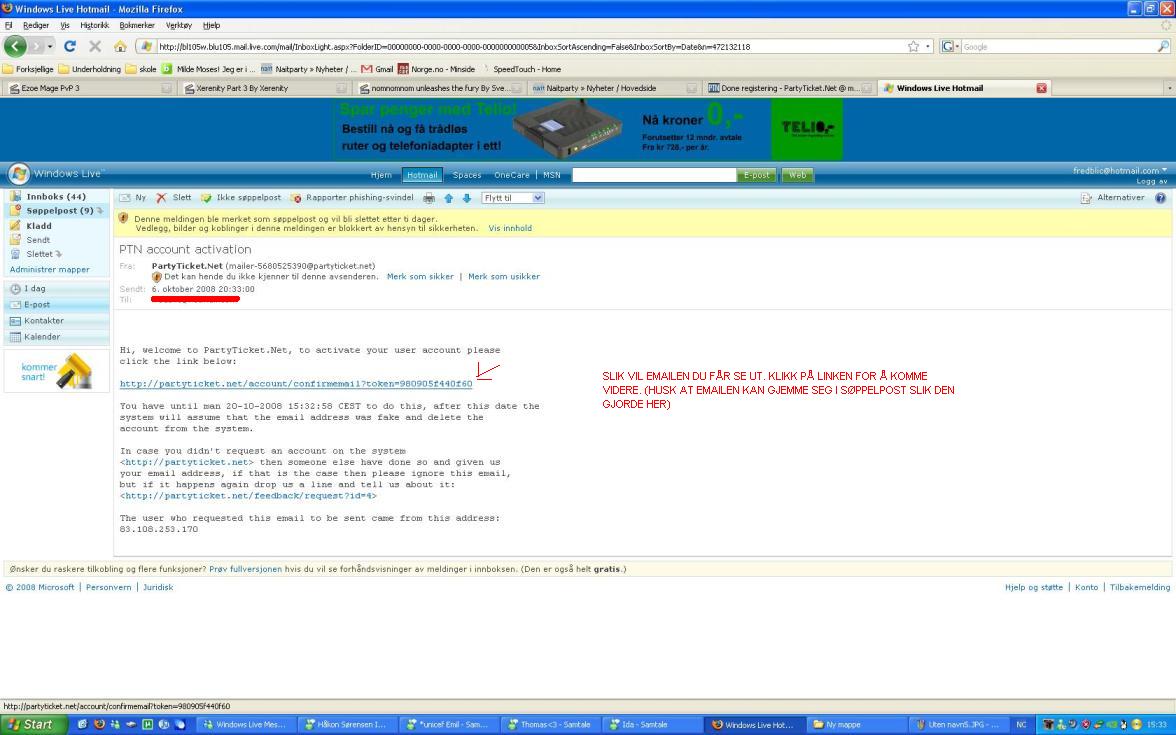Image resolution: width=1176 pixels, height=735 pixels.
Task: Stop loading with the X icon
Action: pyautogui.click(x=95, y=46)
